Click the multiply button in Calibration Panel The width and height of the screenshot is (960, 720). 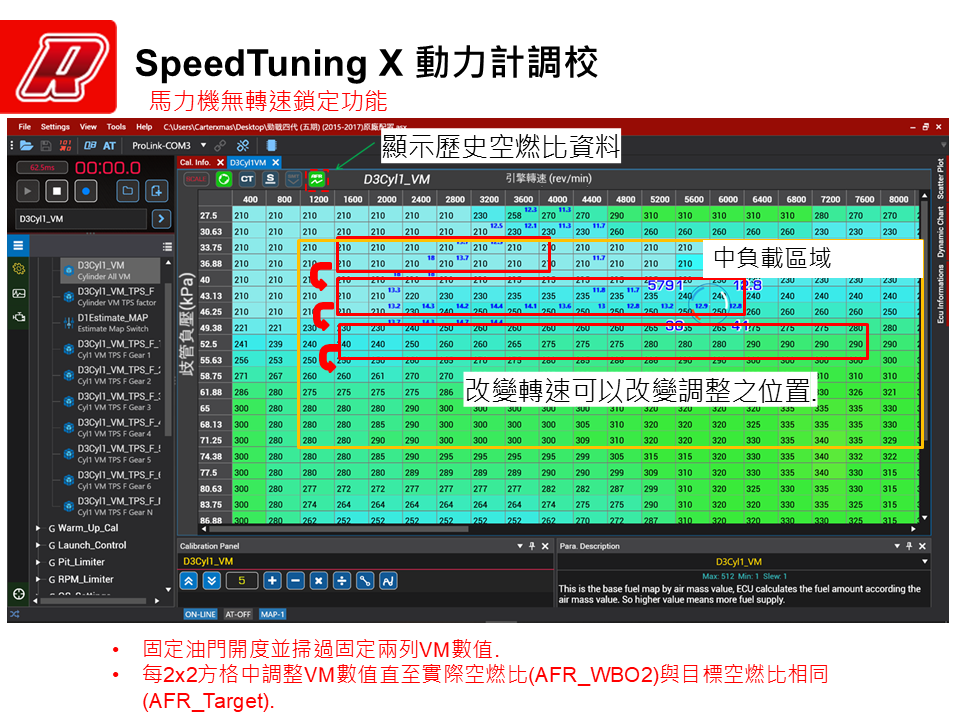318,580
